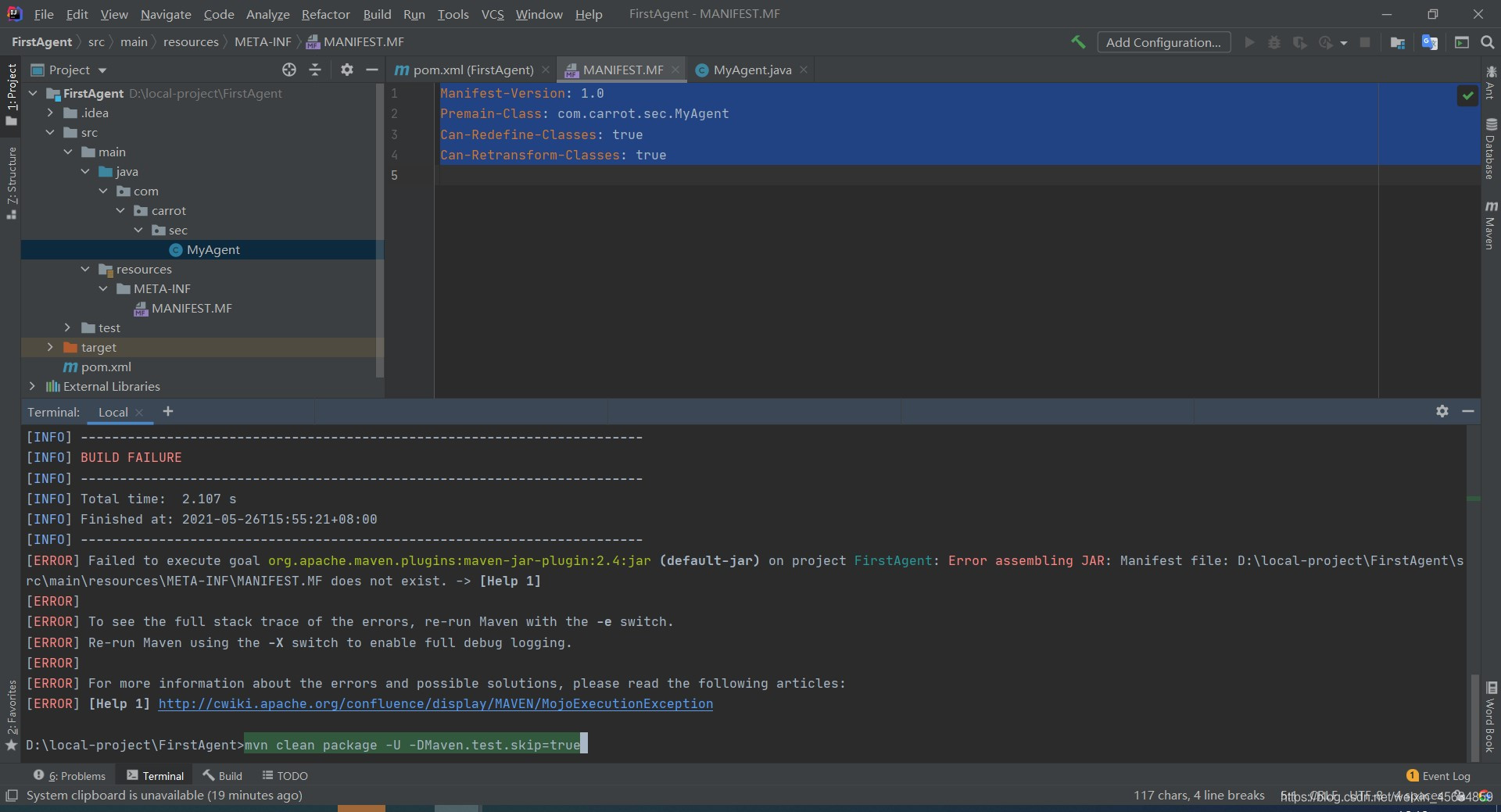Click the Collapse All icon in Project panel

click(x=315, y=70)
